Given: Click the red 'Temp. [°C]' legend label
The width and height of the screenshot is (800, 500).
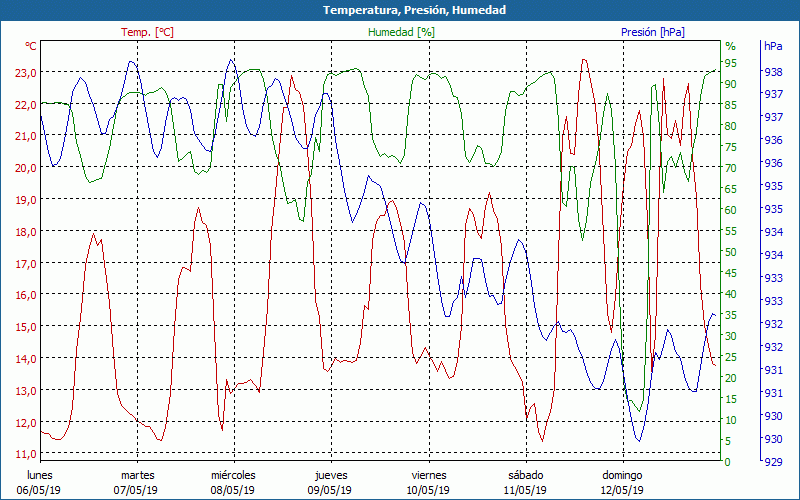Looking at the screenshot, I should (x=147, y=32).
